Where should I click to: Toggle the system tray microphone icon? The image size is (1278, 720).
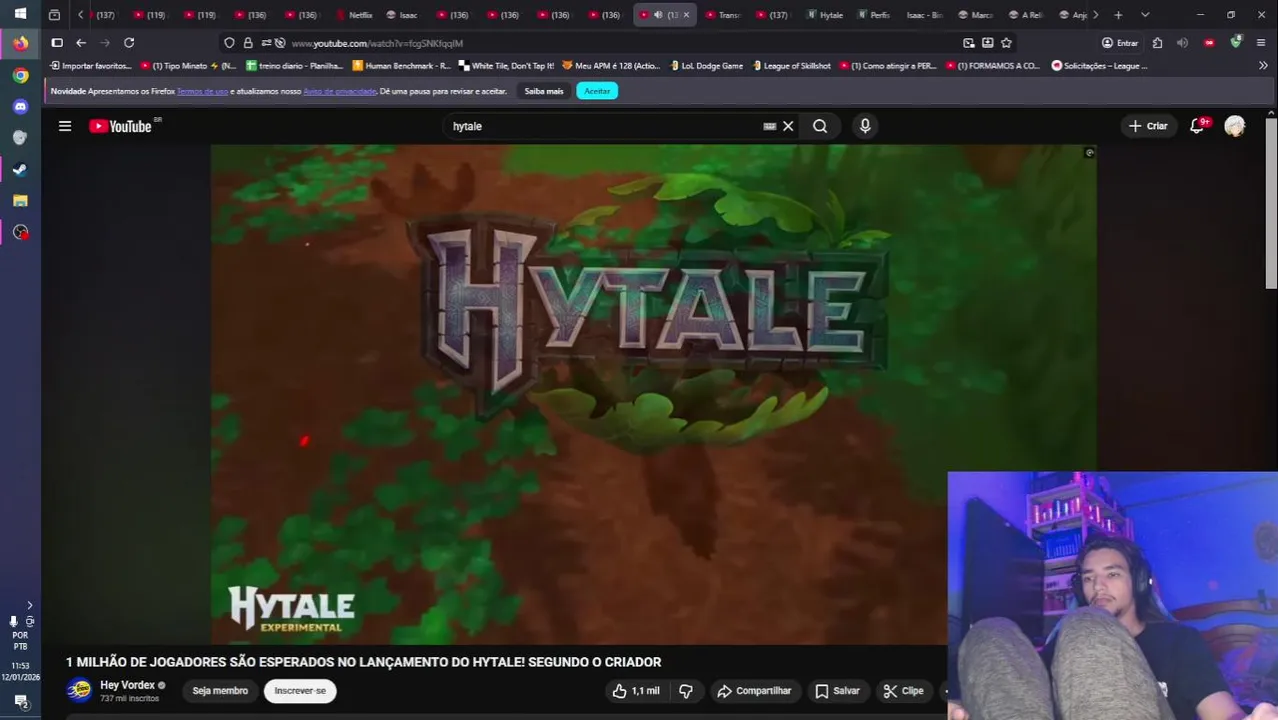click(13, 621)
